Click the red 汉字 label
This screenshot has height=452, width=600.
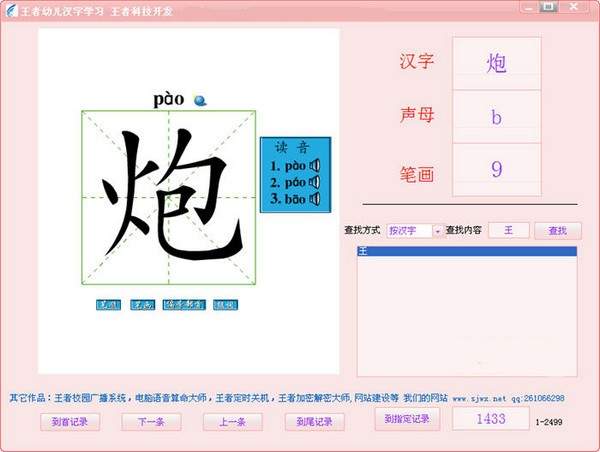coord(417,61)
